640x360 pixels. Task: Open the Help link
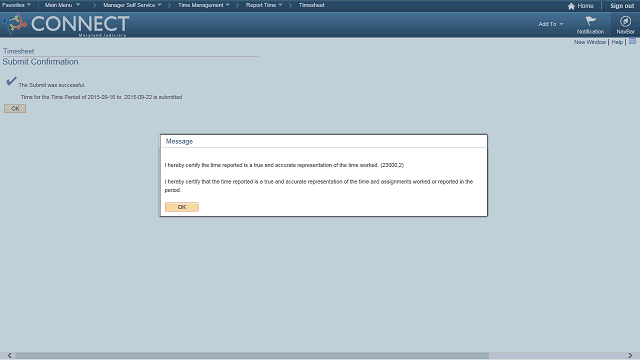(617, 42)
